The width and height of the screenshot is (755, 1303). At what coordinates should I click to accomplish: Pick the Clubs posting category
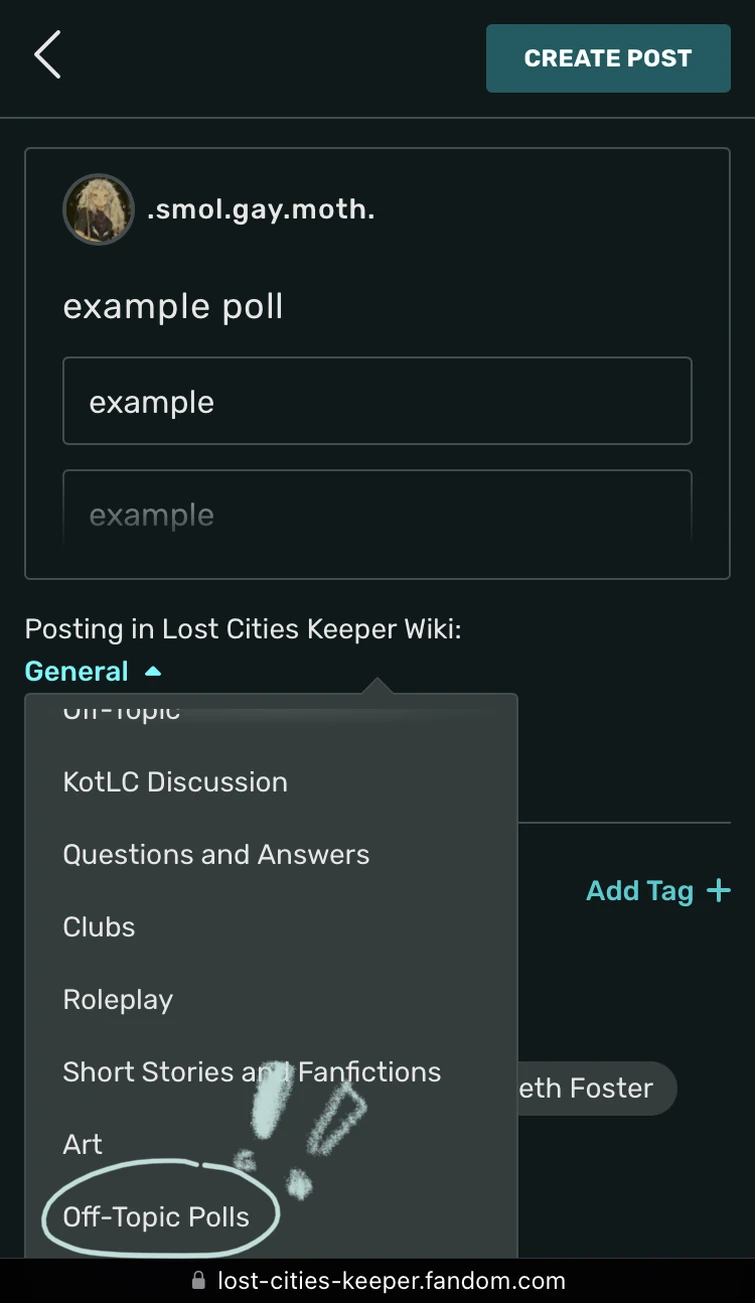point(98,926)
